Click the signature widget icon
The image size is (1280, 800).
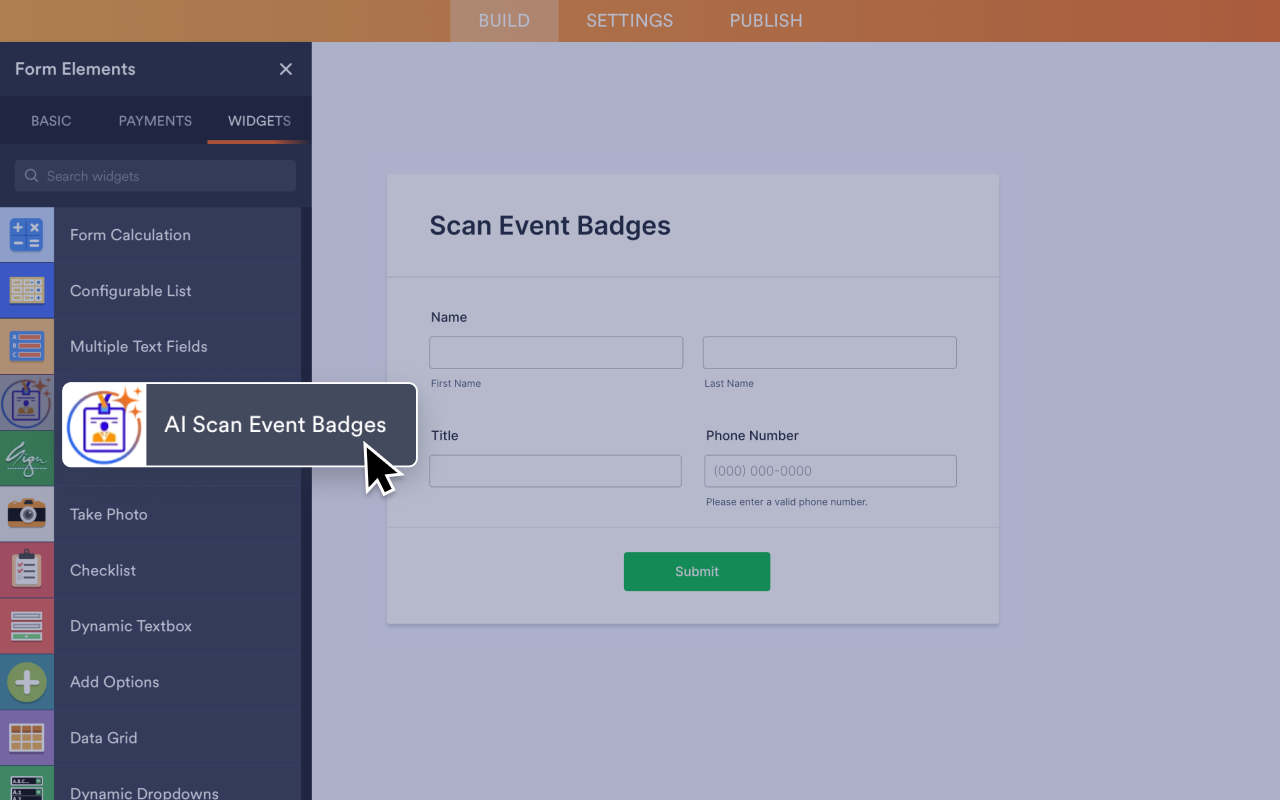(27, 460)
